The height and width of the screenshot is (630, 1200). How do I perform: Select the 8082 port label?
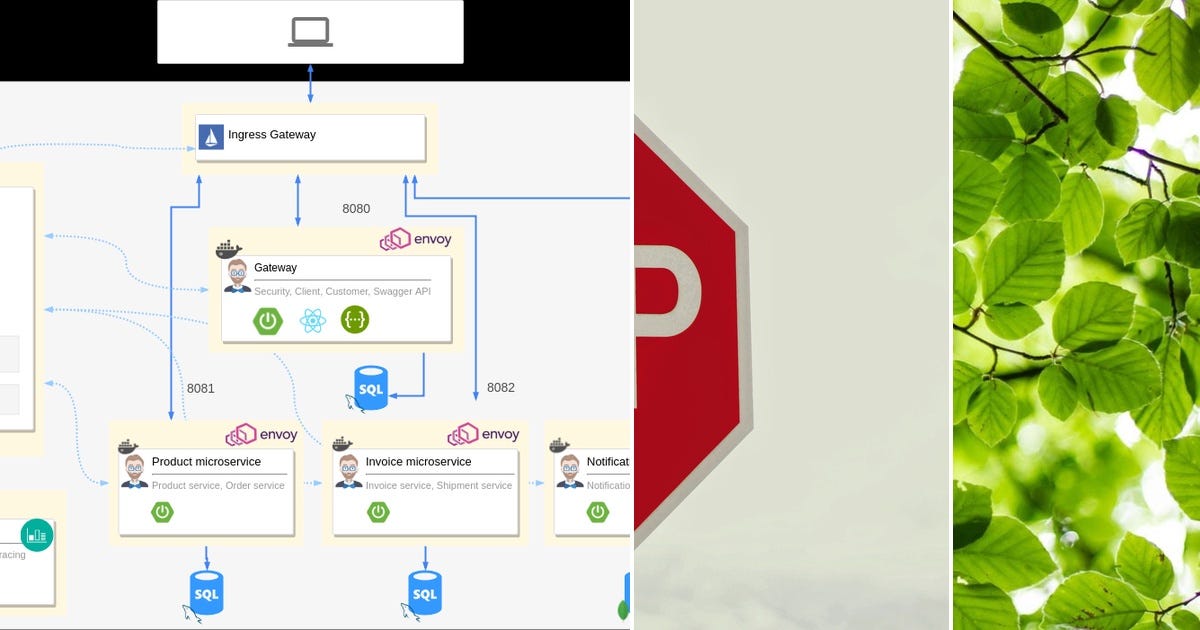[499, 388]
